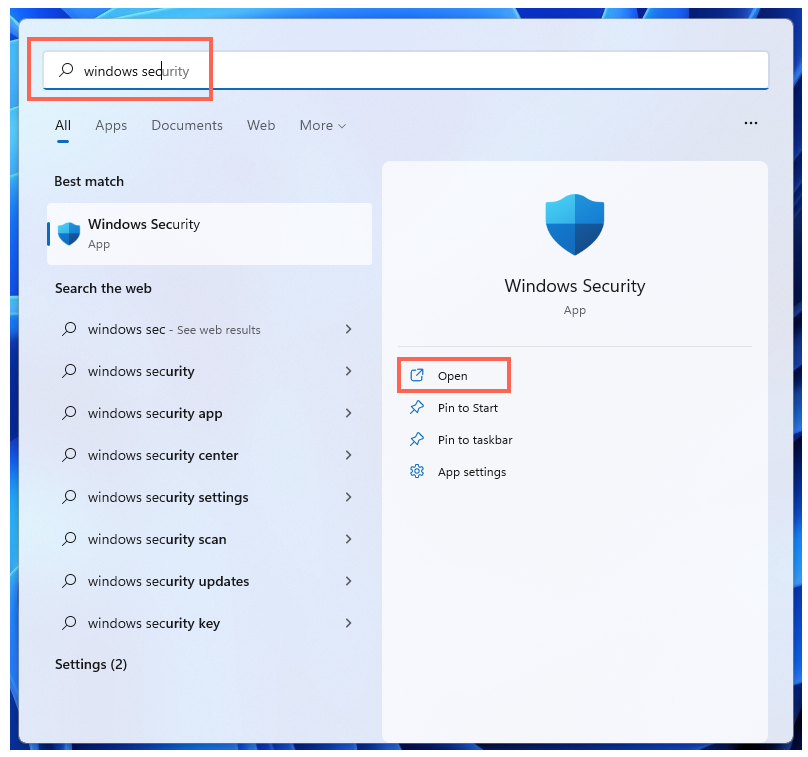Select the Windows Security best match result
The image size is (808, 757).
click(x=209, y=234)
